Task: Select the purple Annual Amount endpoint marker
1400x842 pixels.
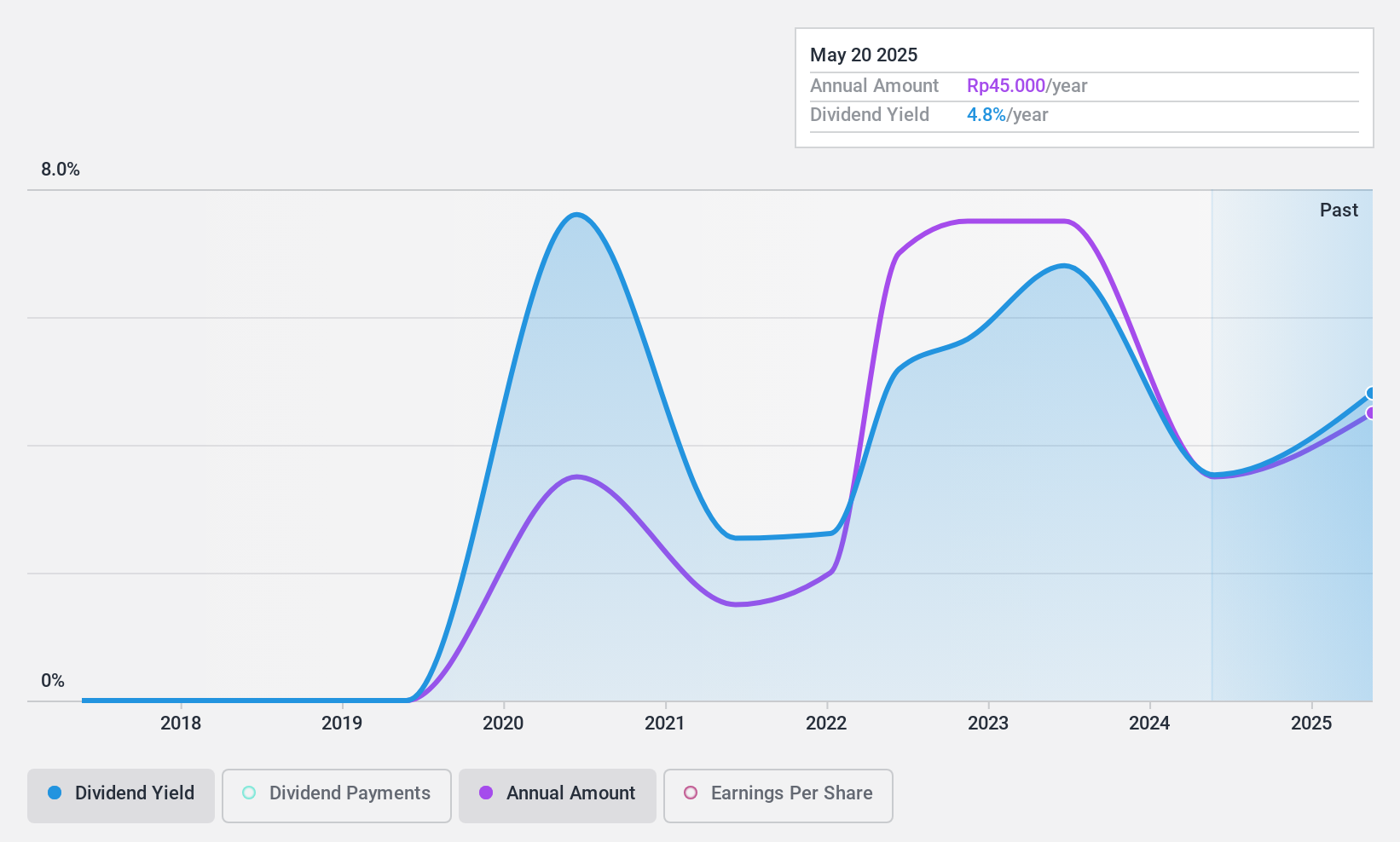Action: (1371, 412)
